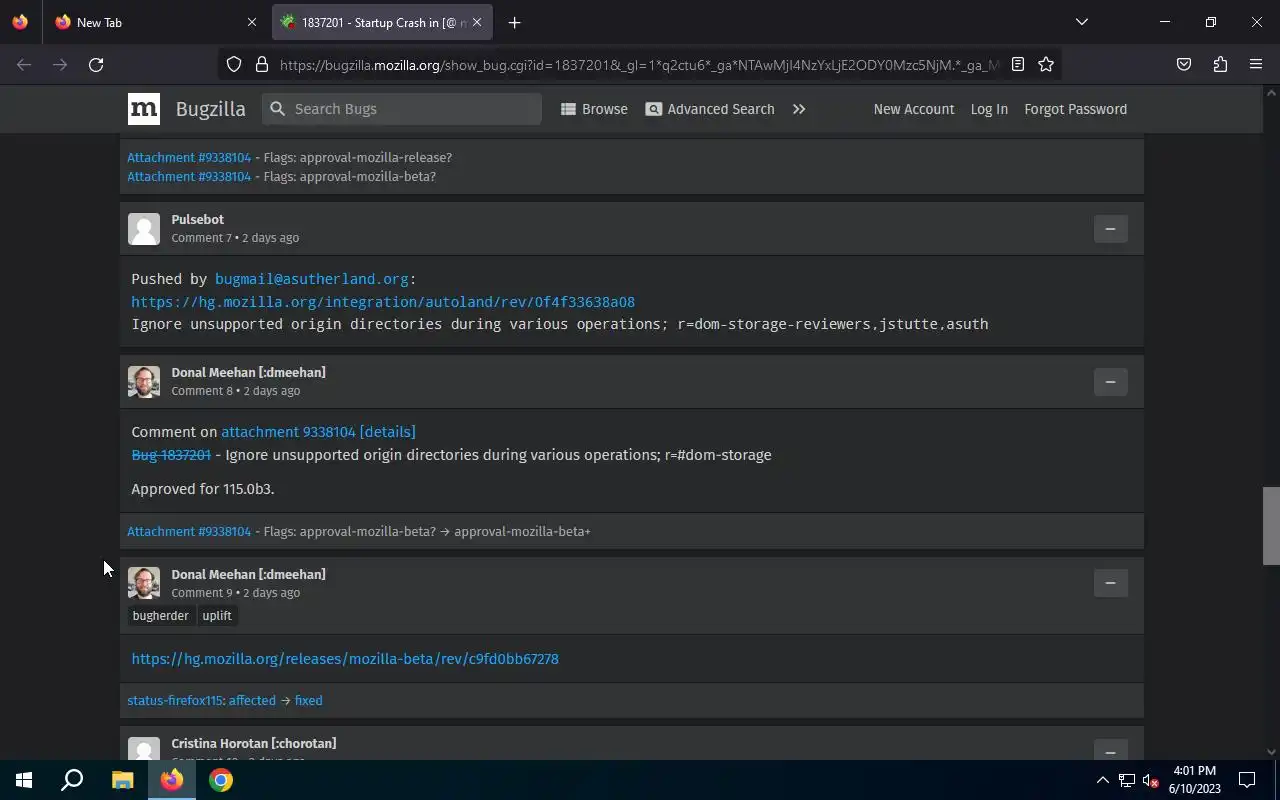
Task: Expand more header links chevrons
Action: point(799,109)
